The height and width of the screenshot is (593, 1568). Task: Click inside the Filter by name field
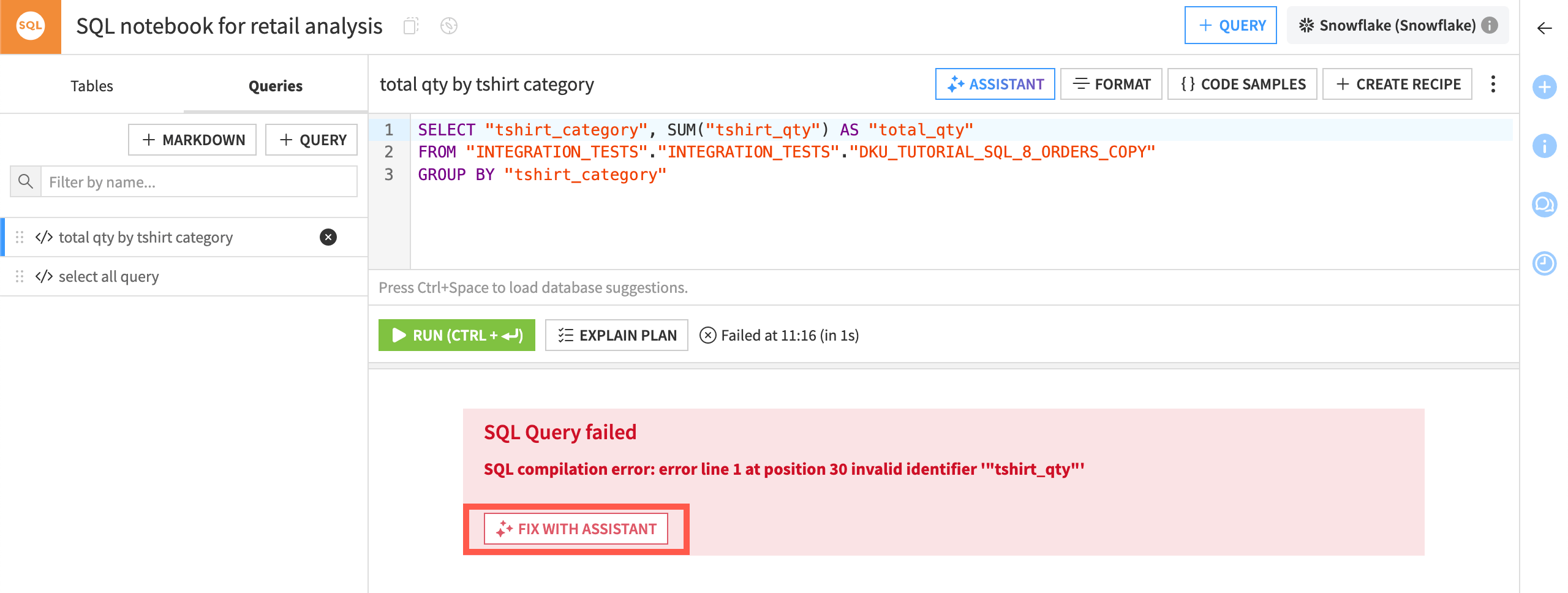click(184, 181)
